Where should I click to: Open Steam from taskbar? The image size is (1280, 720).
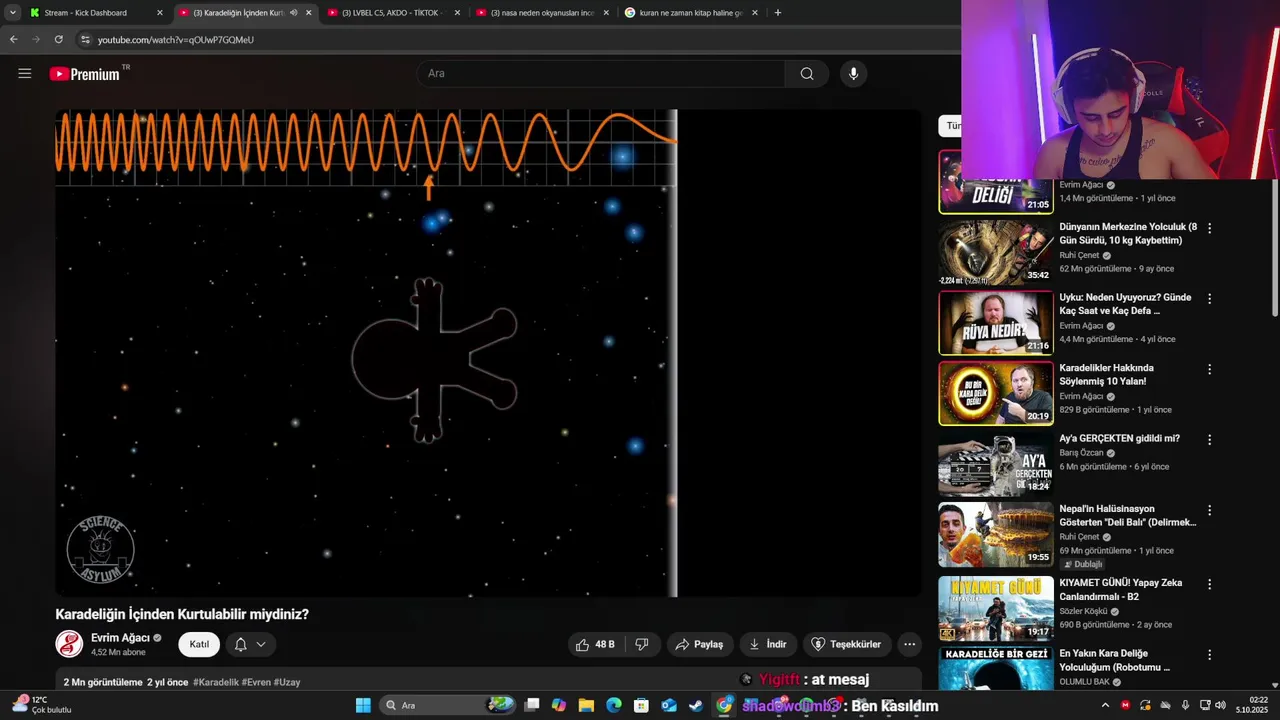click(695, 705)
